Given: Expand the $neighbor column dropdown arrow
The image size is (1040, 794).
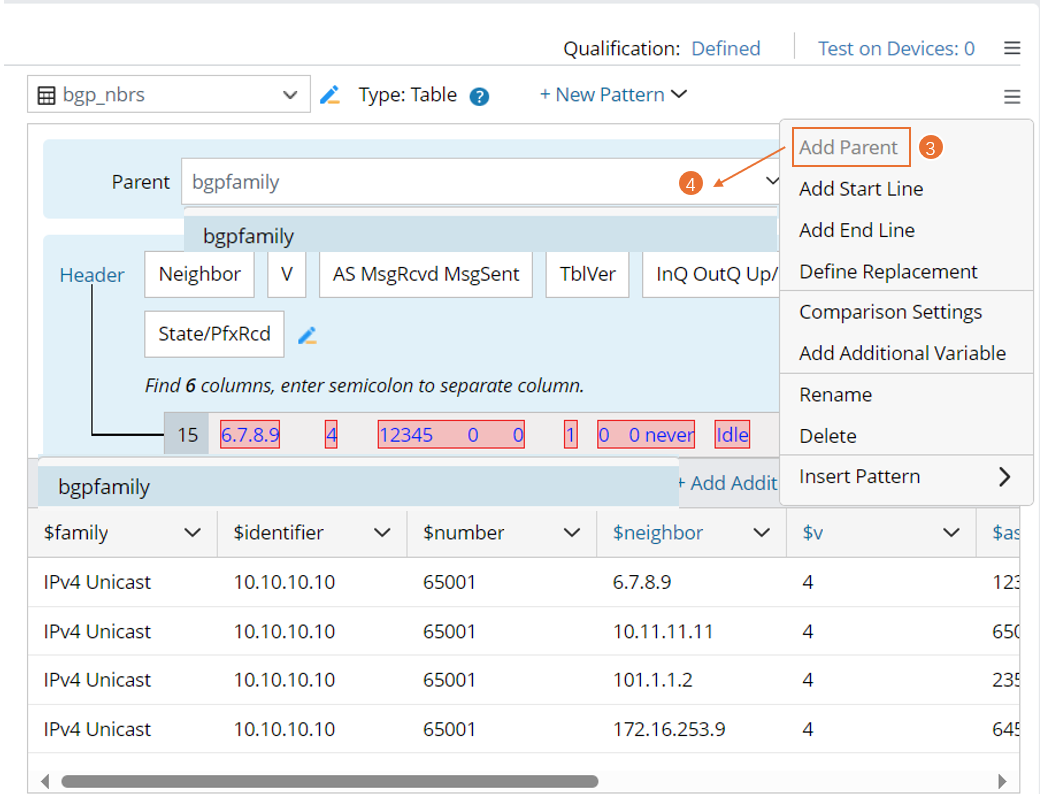Looking at the screenshot, I should point(761,533).
